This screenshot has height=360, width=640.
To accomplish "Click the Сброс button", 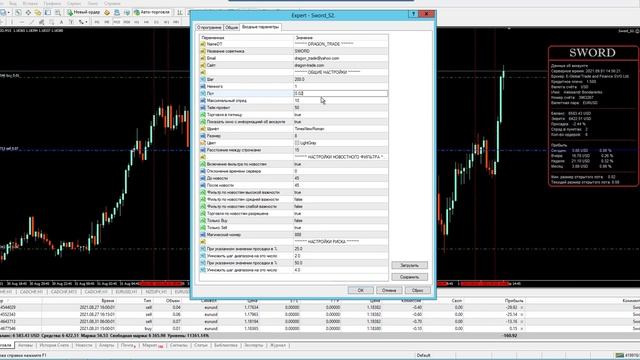I will tap(418, 290).
